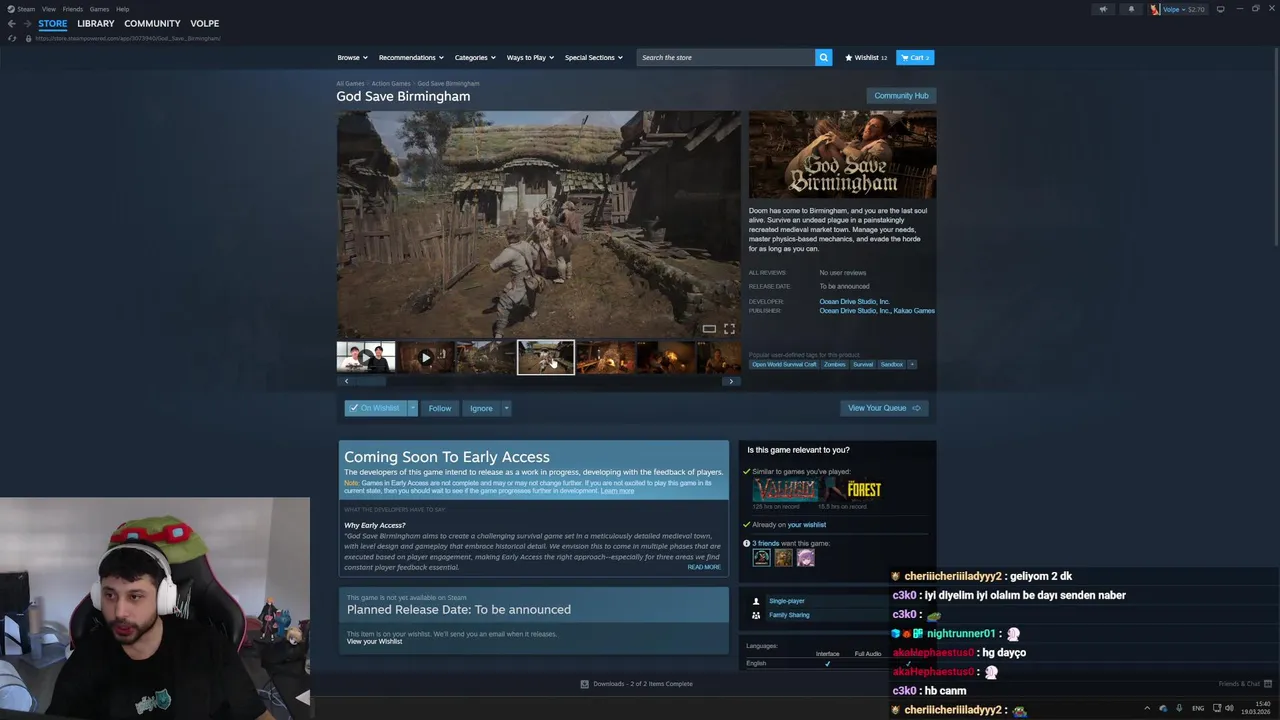Open the View menu
The image size is (1280, 720).
click(49, 9)
